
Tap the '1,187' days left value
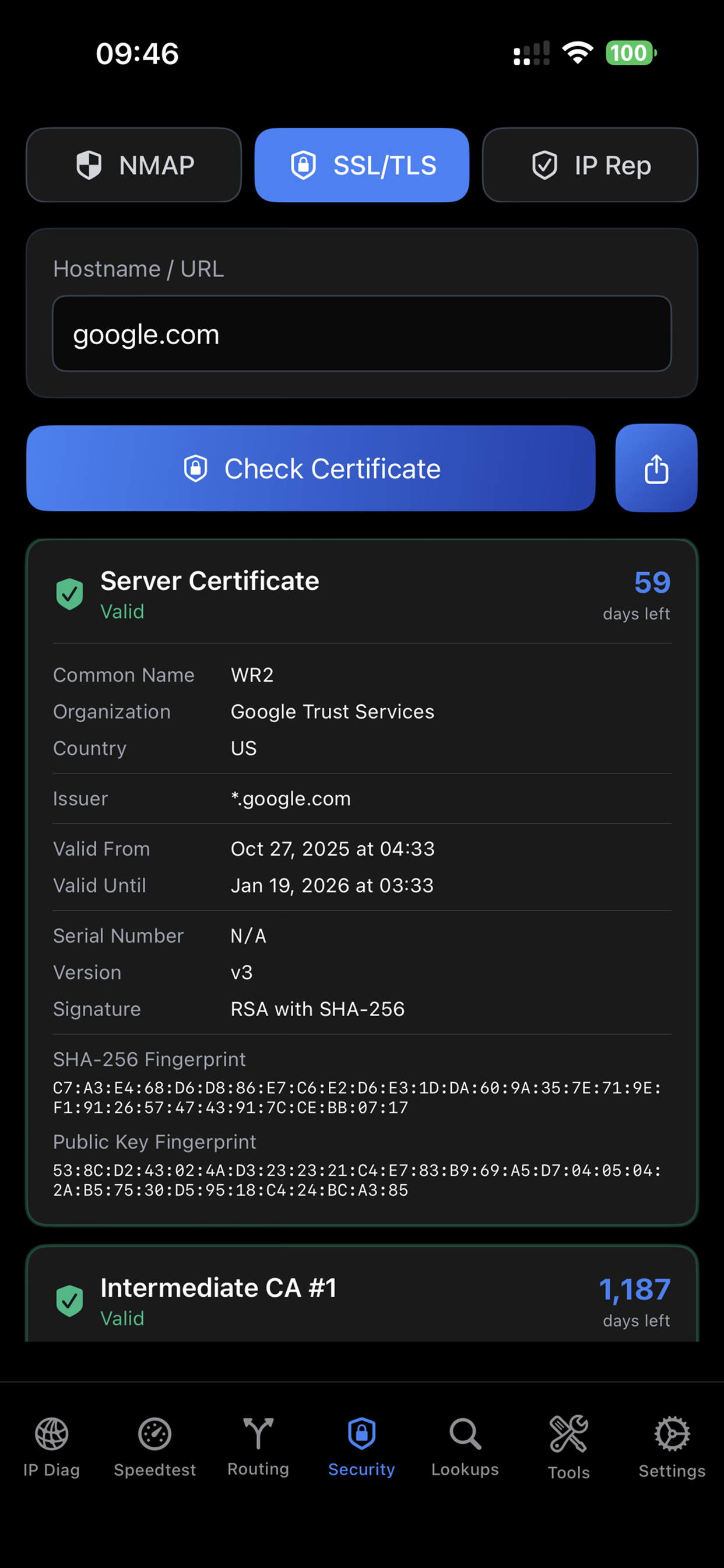pyautogui.click(x=635, y=1289)
